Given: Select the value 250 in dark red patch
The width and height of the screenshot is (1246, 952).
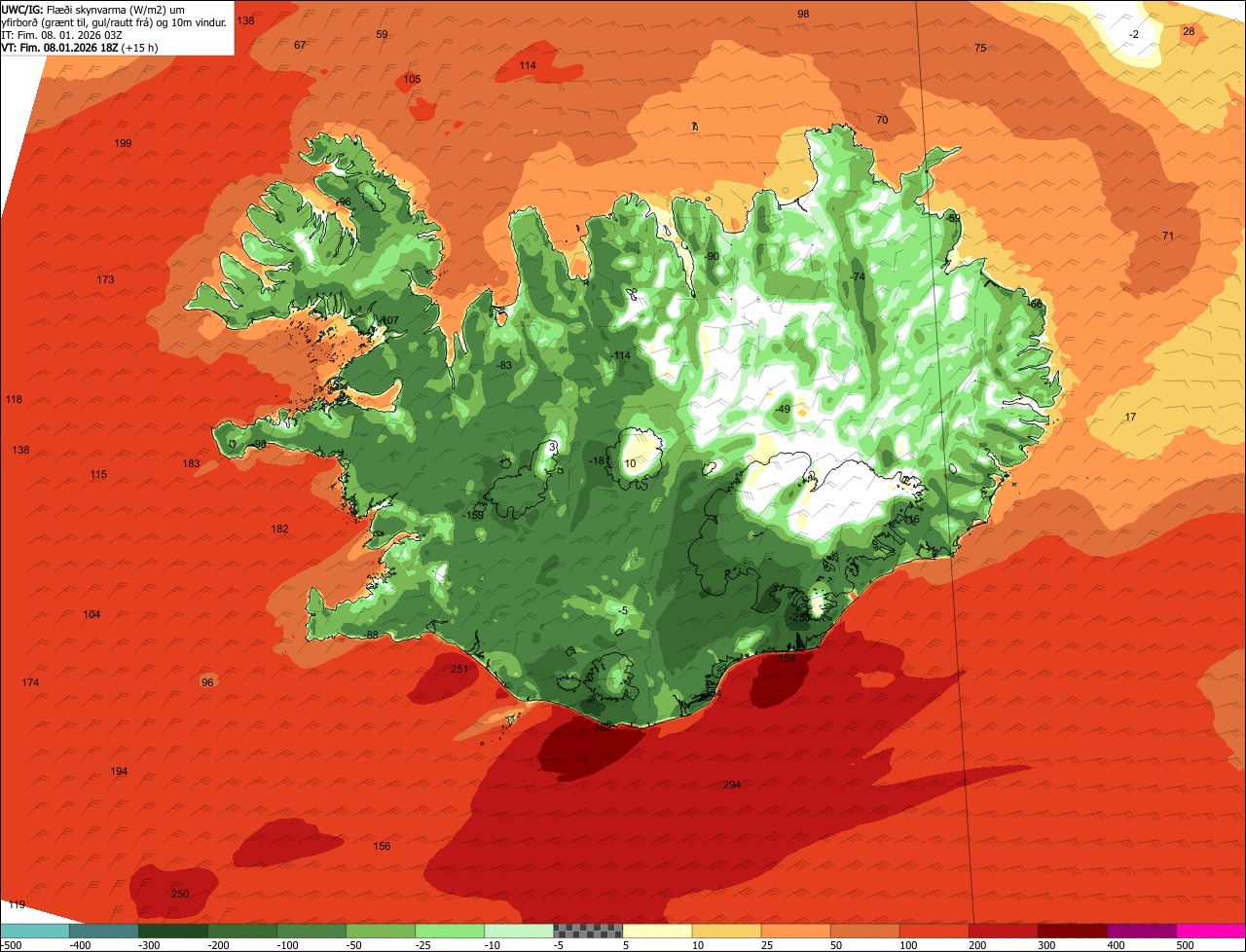Looking at the screenshot, I should pos(180,894).
